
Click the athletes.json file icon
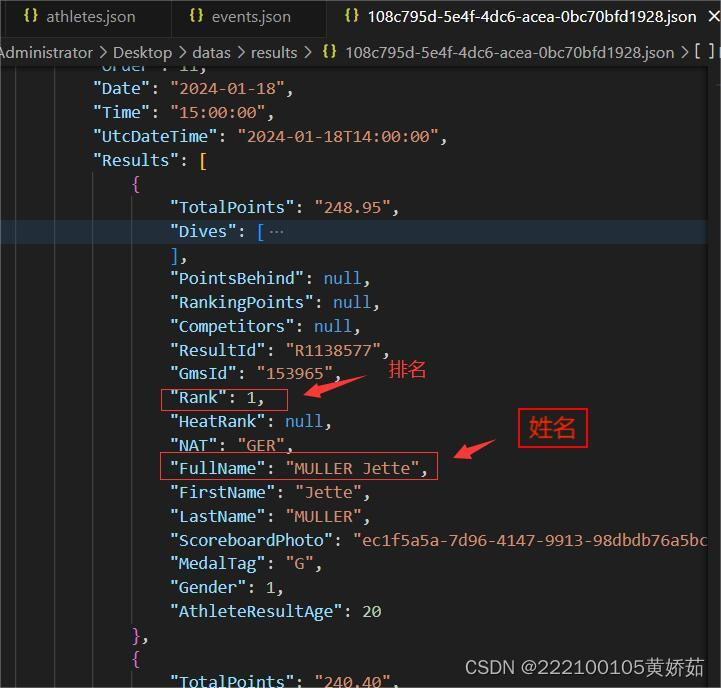pos(30,16)
